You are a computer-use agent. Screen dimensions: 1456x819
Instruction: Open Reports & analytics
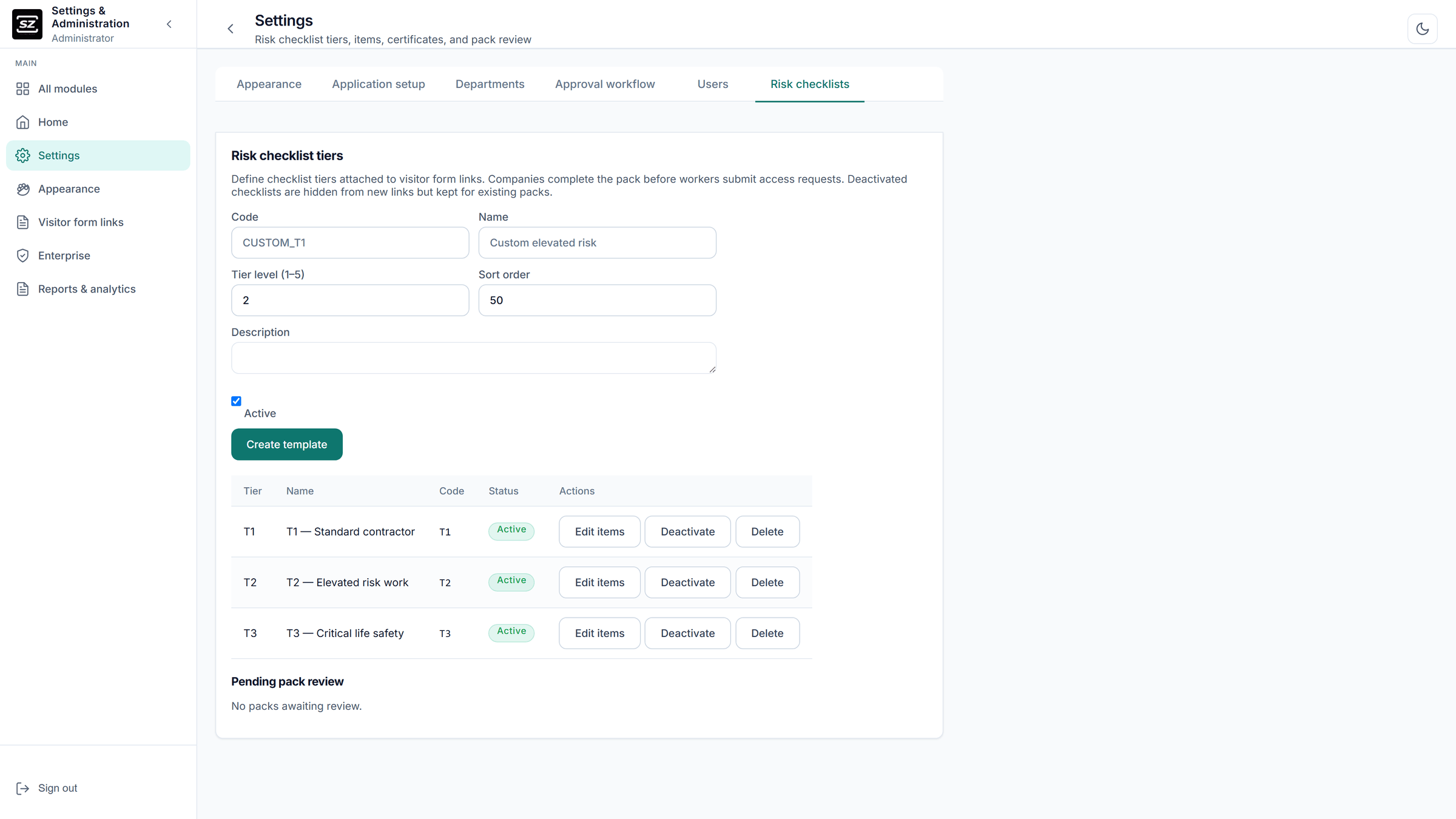point(98,289)
